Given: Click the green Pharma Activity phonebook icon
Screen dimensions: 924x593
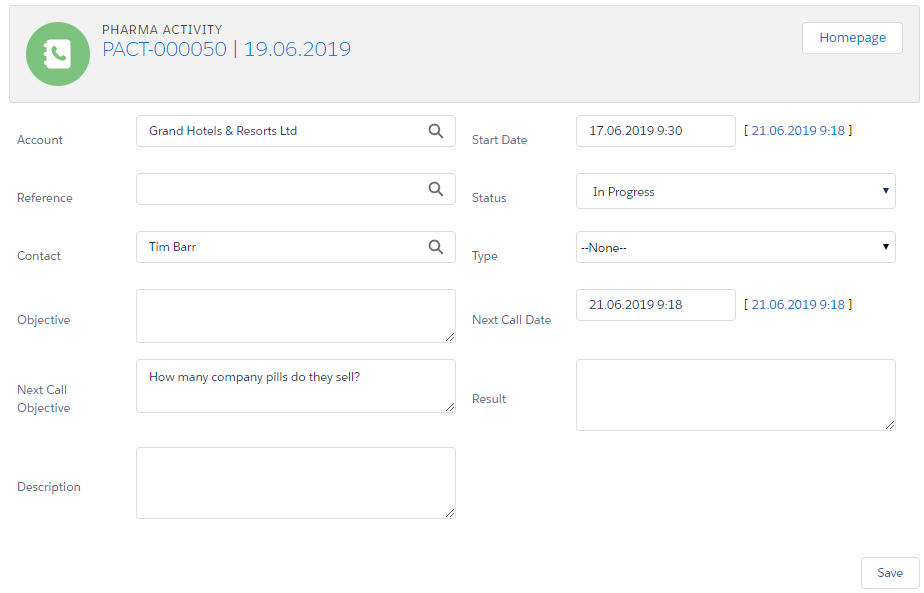Looking at the screenshot, I should [58, 54].
